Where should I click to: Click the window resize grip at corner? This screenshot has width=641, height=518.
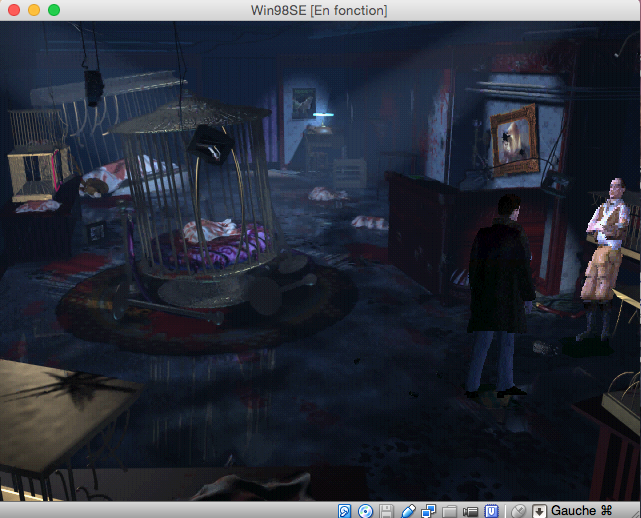coord(635,512)
